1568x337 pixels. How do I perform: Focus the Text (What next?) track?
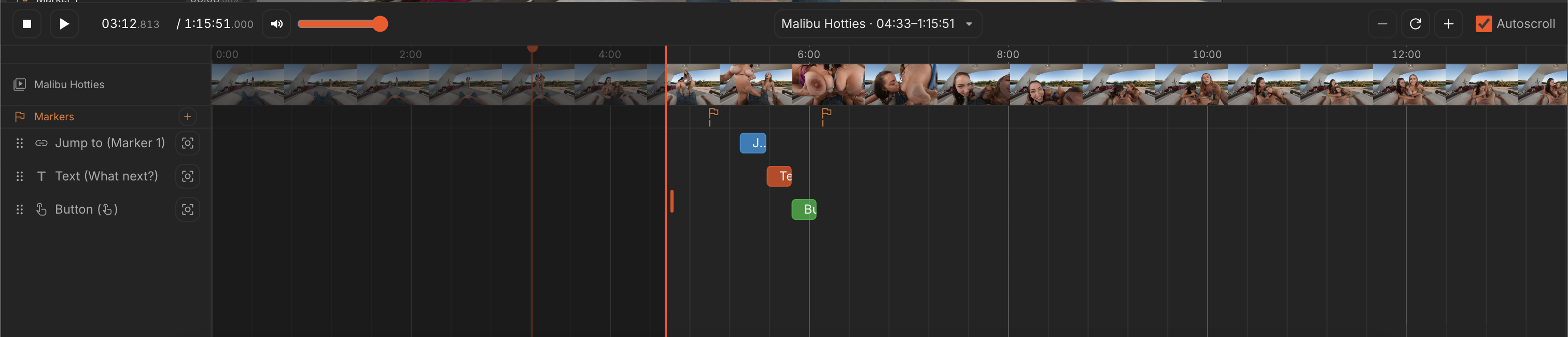[188, 176]
